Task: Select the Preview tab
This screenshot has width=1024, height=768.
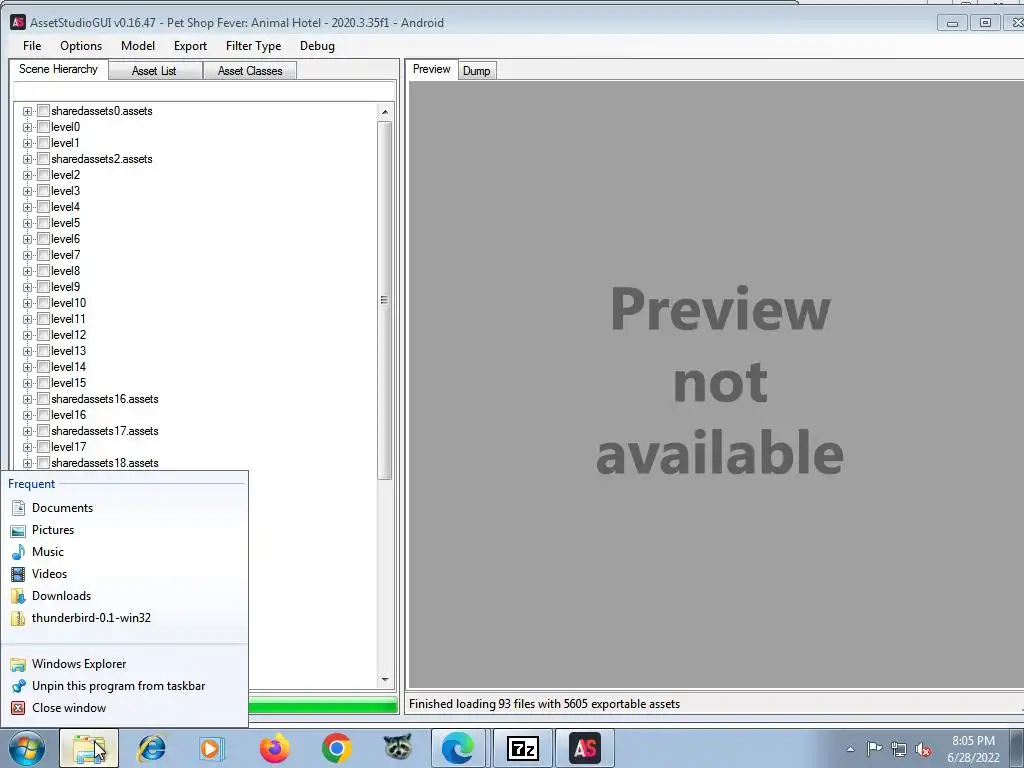Action: point(432,69)
